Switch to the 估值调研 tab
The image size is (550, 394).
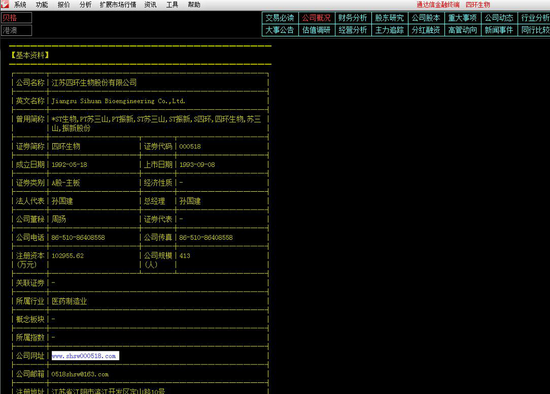(316, 30)
